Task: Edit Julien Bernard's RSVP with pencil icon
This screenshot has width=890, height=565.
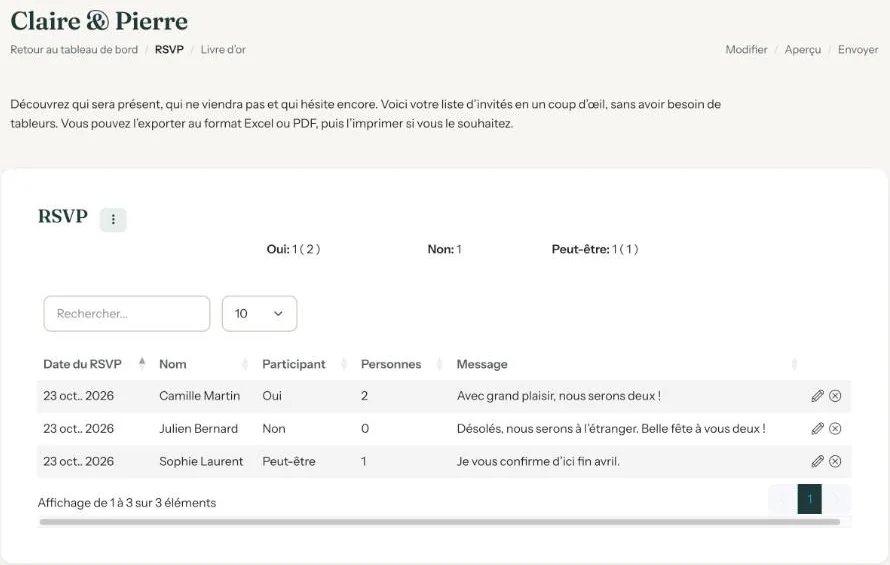Action: 817,429
